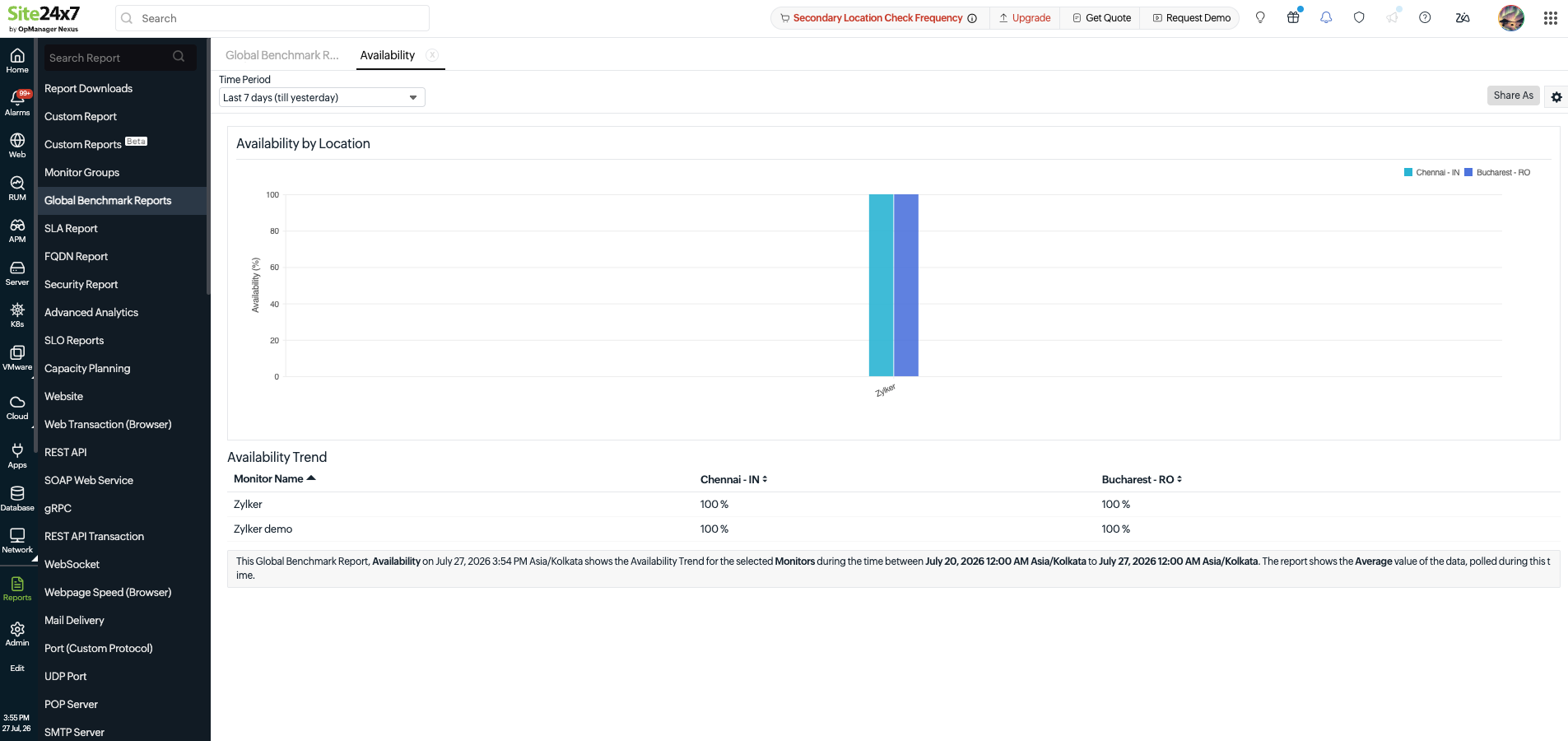Open the Time Period dropdown
This screenshot has height=741, width=1568.
[x=322, y=97]
